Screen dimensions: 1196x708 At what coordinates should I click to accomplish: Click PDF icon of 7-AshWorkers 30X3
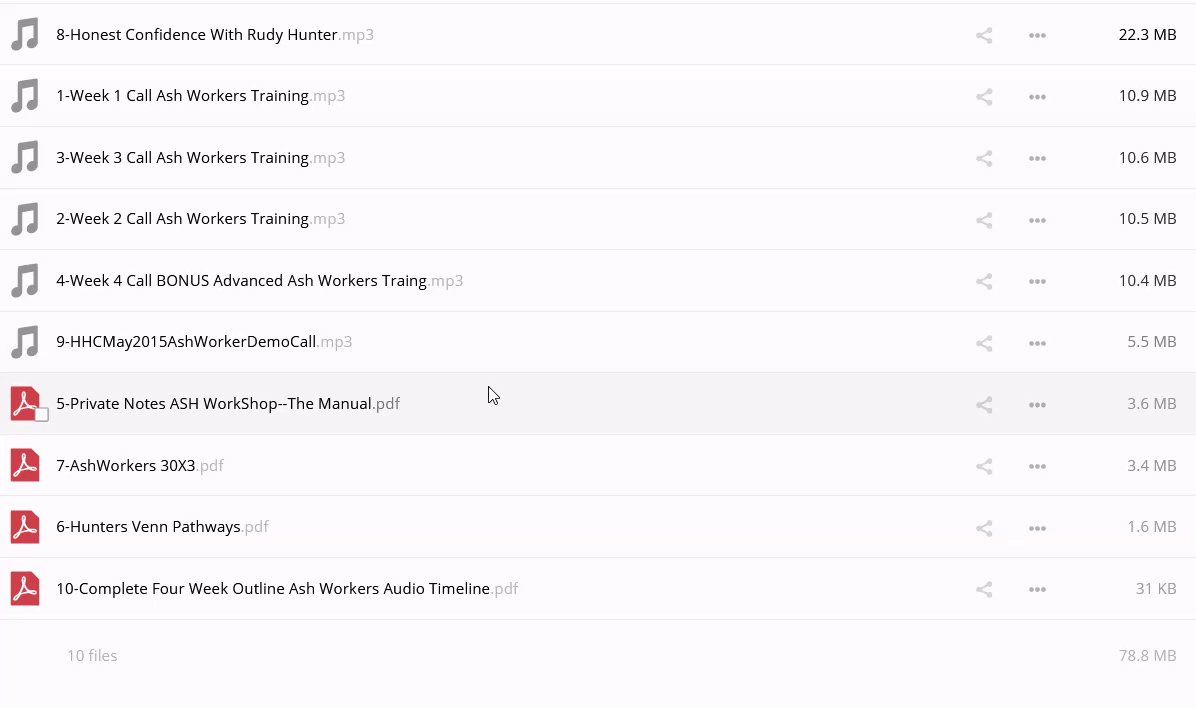(25, 466)
